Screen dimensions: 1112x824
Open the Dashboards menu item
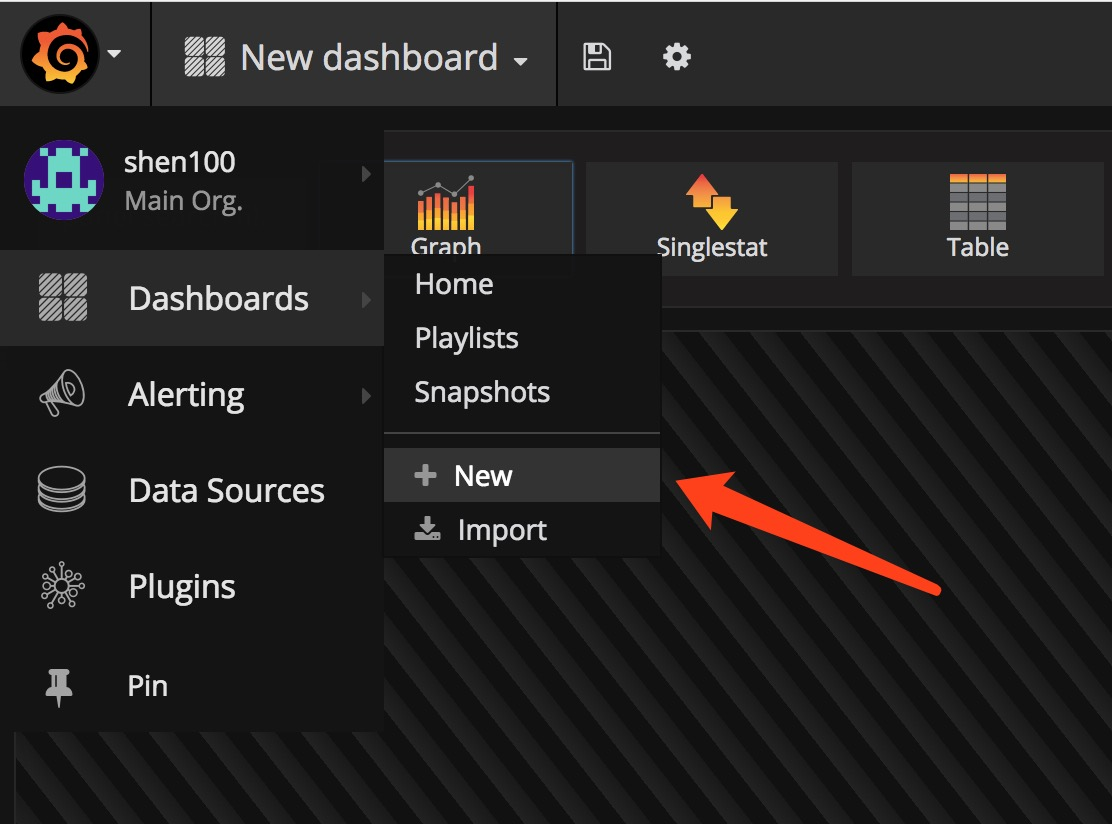click(191, 298)
